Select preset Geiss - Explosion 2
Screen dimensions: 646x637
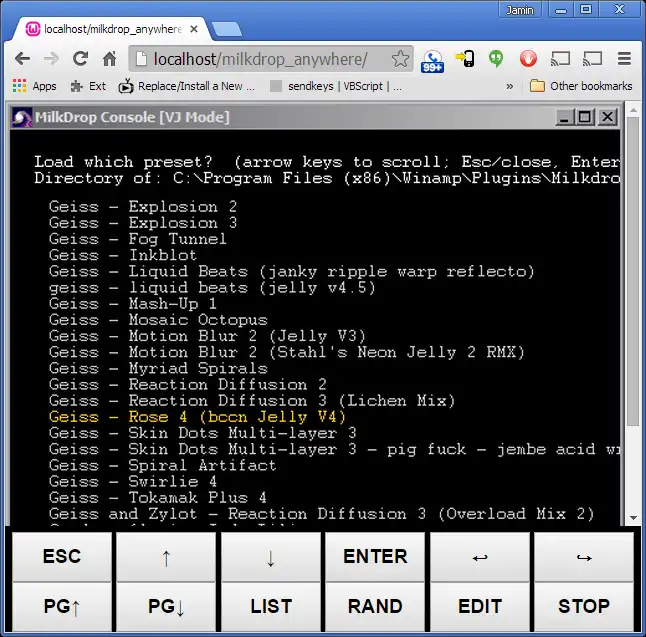143,206
